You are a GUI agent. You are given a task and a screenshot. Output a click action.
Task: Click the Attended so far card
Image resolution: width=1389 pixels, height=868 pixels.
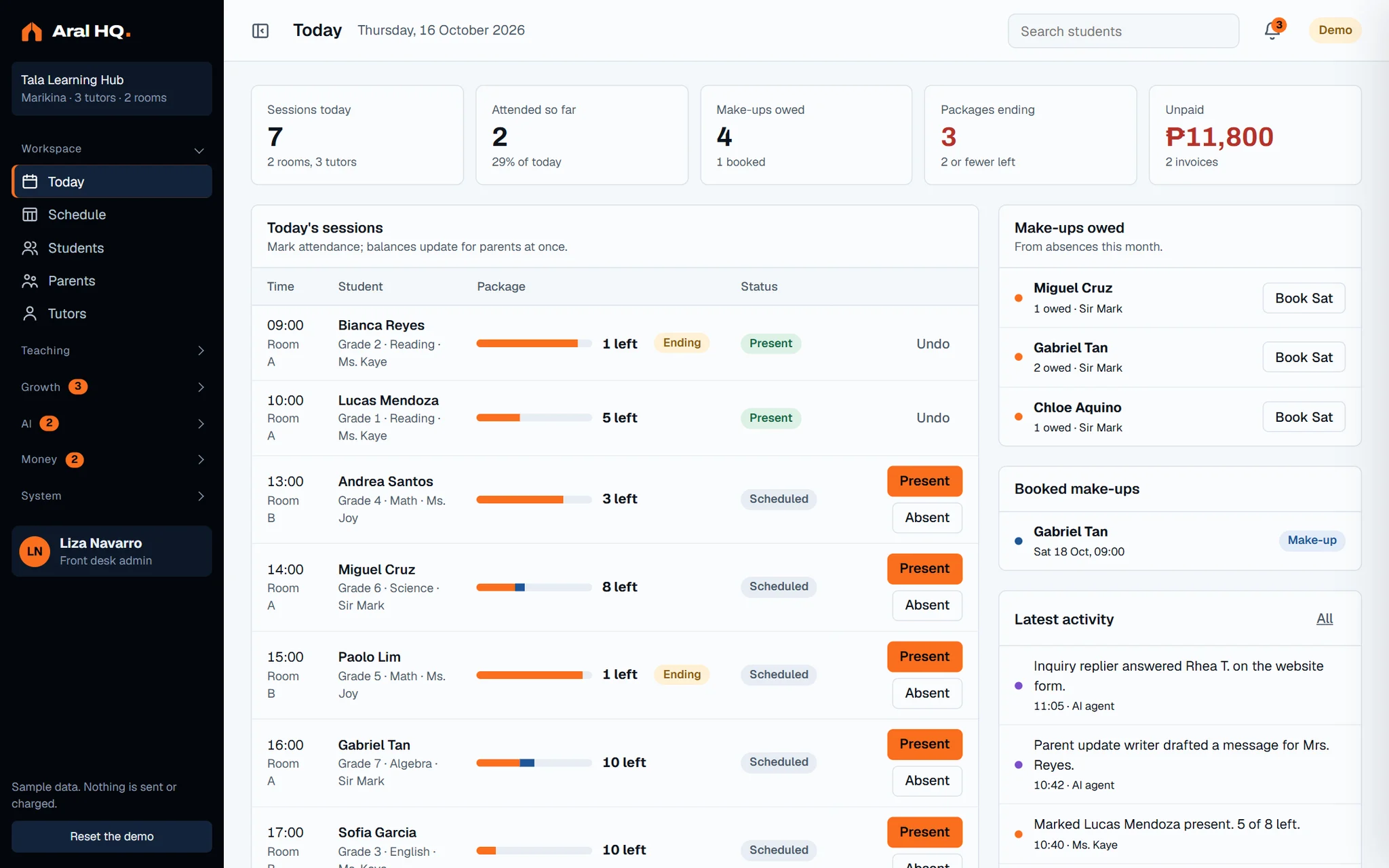tap(582, 135)
